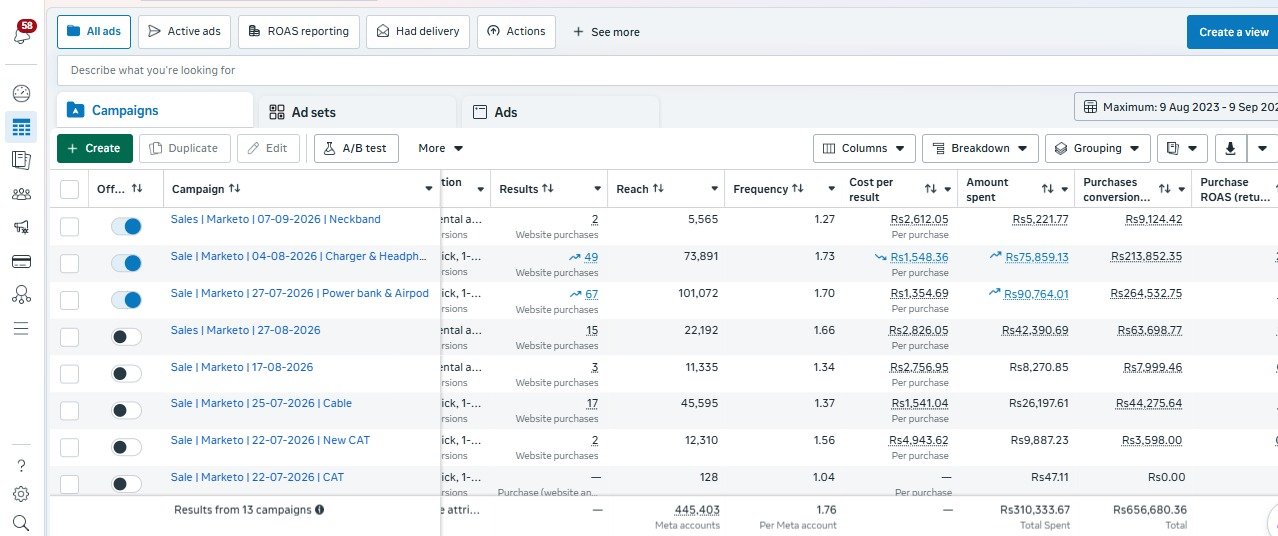Sort by Off/On column arrows

pyautogui.click(x=137, y=189)
